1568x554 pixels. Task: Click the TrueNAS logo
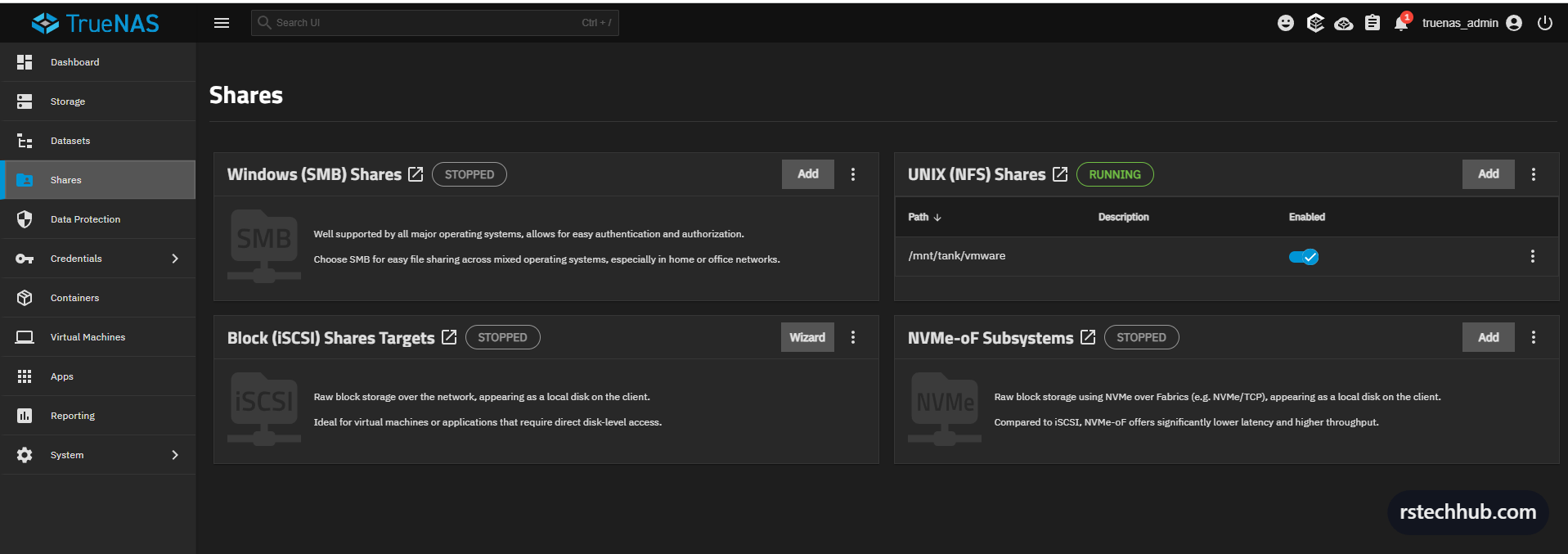coord(96,23)
